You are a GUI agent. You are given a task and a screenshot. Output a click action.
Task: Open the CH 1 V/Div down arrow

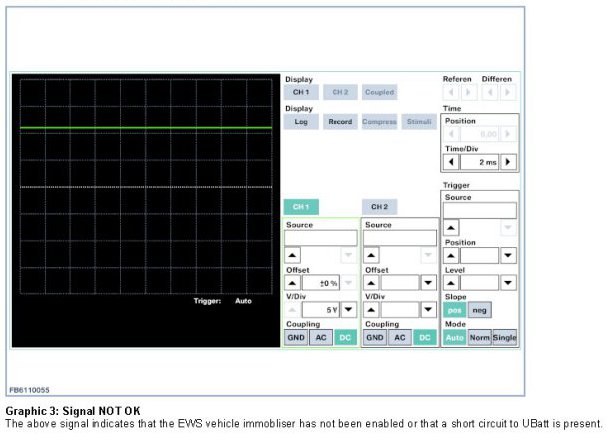[348, 310]
